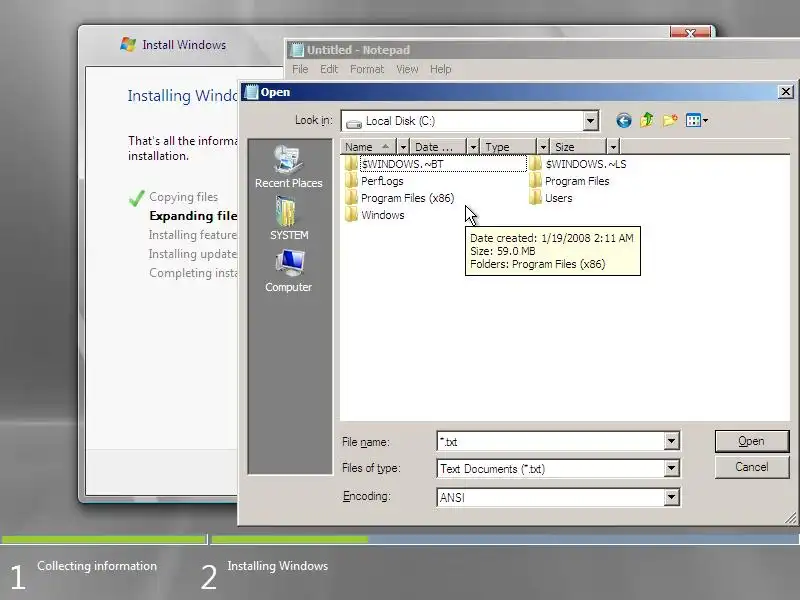
Task: Open the Size column filter arrow
Action: click(613, 147)
